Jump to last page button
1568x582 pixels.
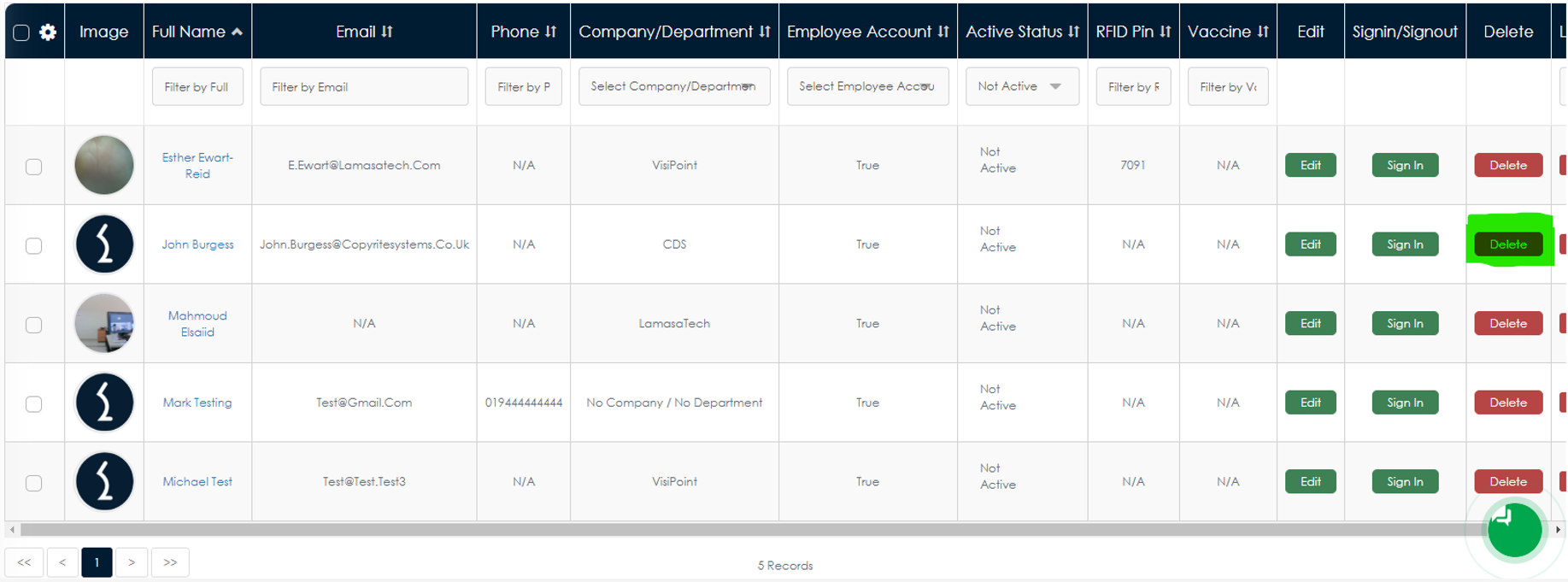(170, 562)
